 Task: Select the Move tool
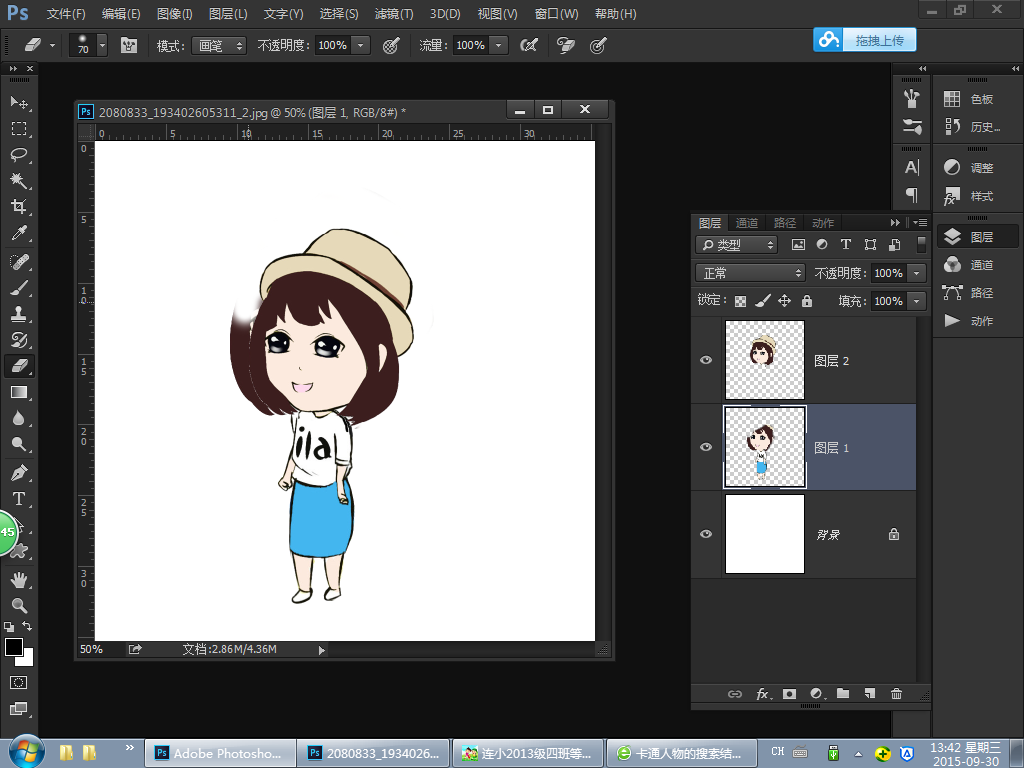point(19,103)
